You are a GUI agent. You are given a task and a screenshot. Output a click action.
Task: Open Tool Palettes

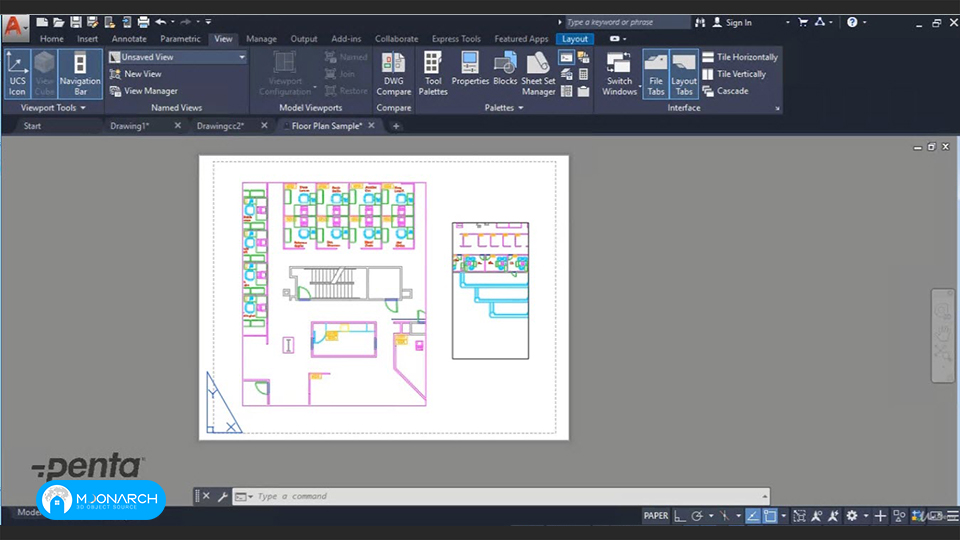pyautogui.click(x=433, y=73)
